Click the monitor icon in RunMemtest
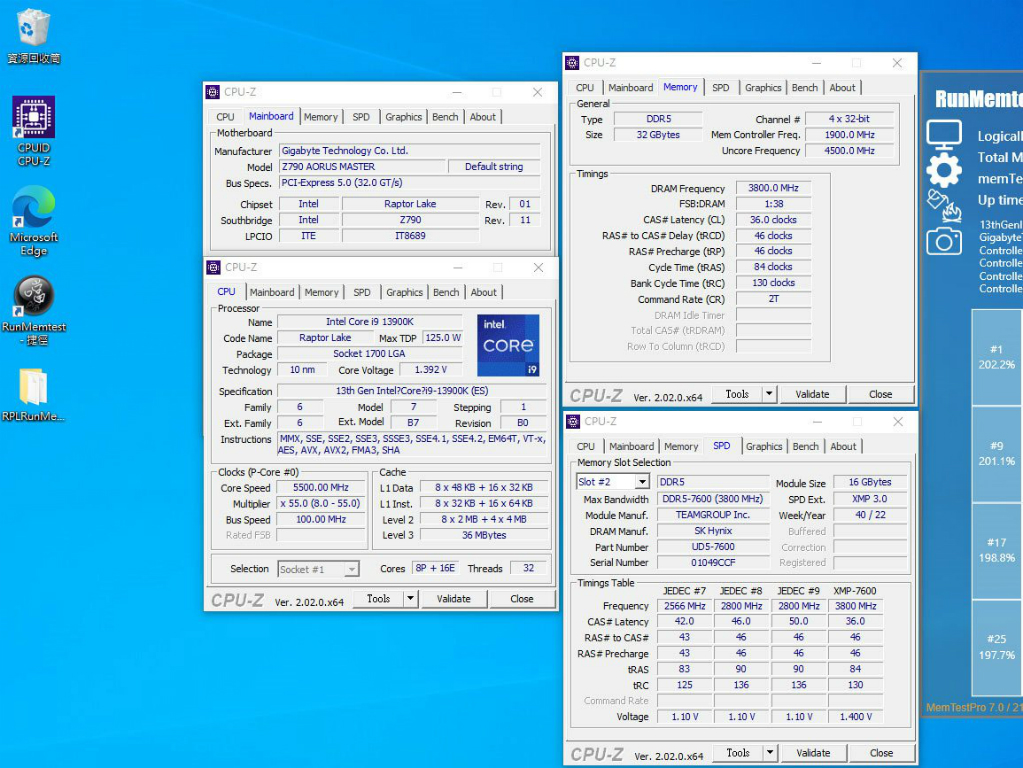The width and height of the screenshot is (1023, 768). [943, 134]
